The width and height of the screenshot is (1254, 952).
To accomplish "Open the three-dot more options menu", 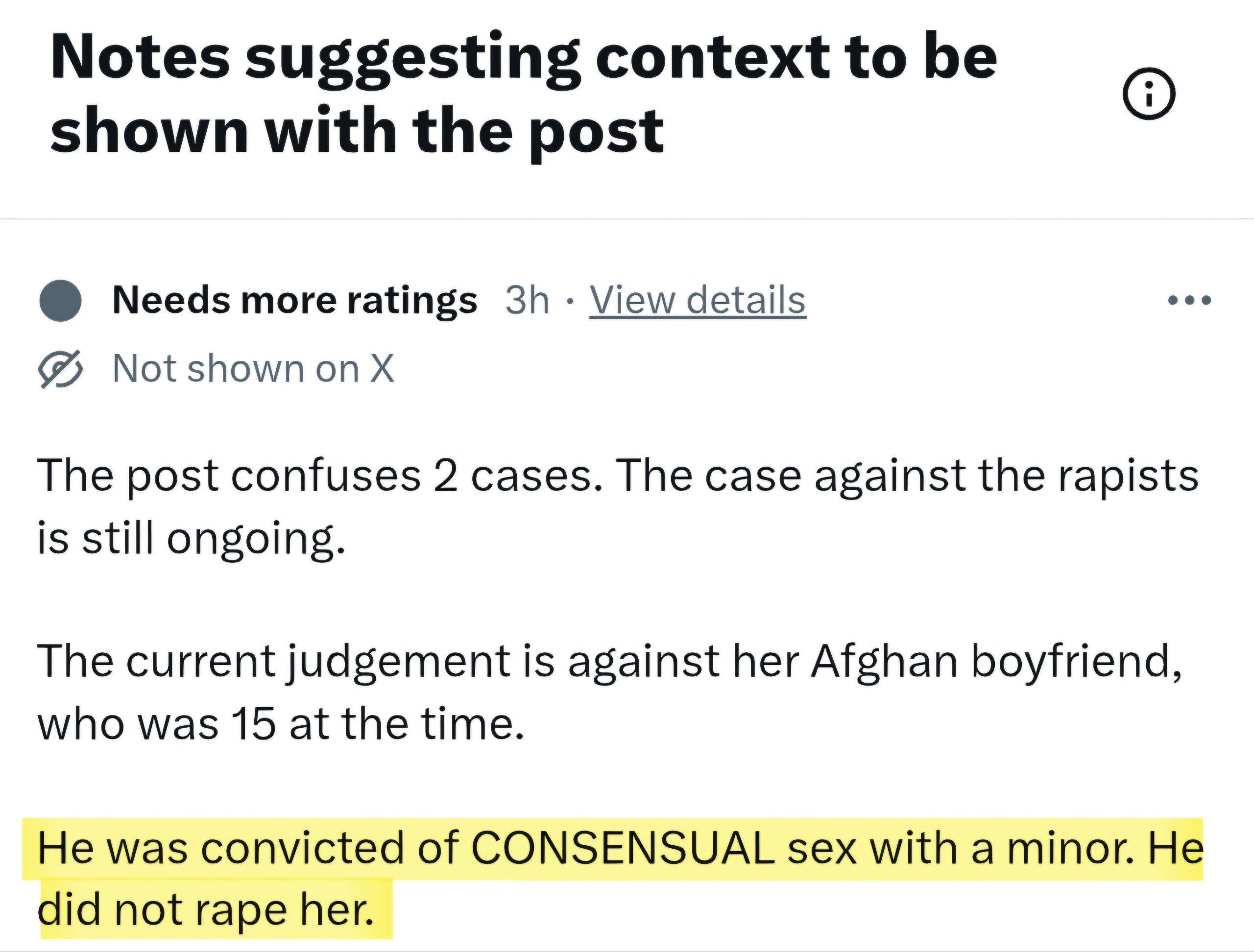I will point(1190,300).
